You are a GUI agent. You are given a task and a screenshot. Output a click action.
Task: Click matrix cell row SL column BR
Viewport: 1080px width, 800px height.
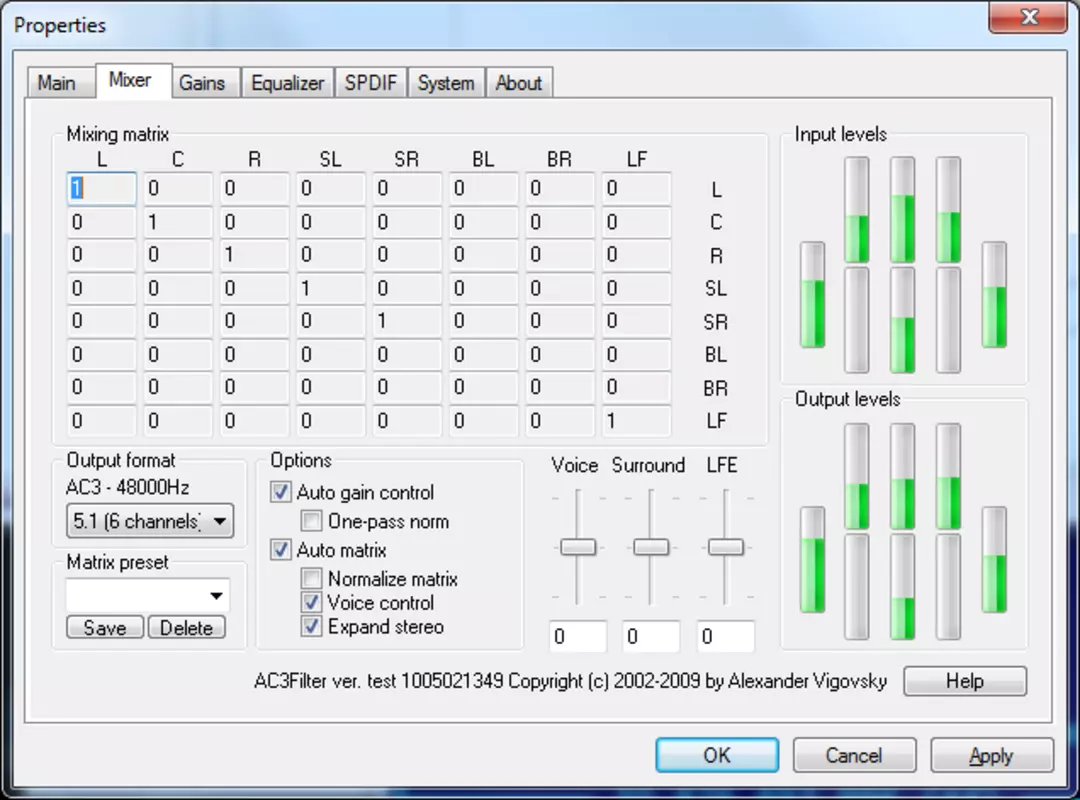click(560, 288)
